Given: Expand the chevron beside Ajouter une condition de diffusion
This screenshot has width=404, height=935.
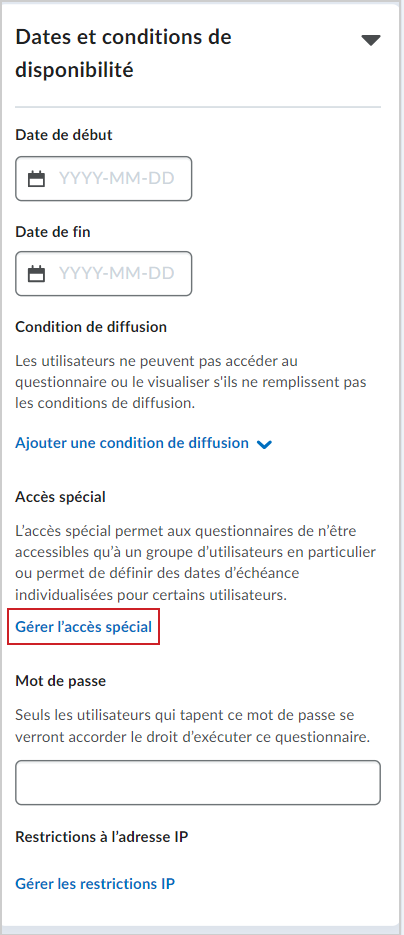Looking at the screenshot, I should pos(264,444).
